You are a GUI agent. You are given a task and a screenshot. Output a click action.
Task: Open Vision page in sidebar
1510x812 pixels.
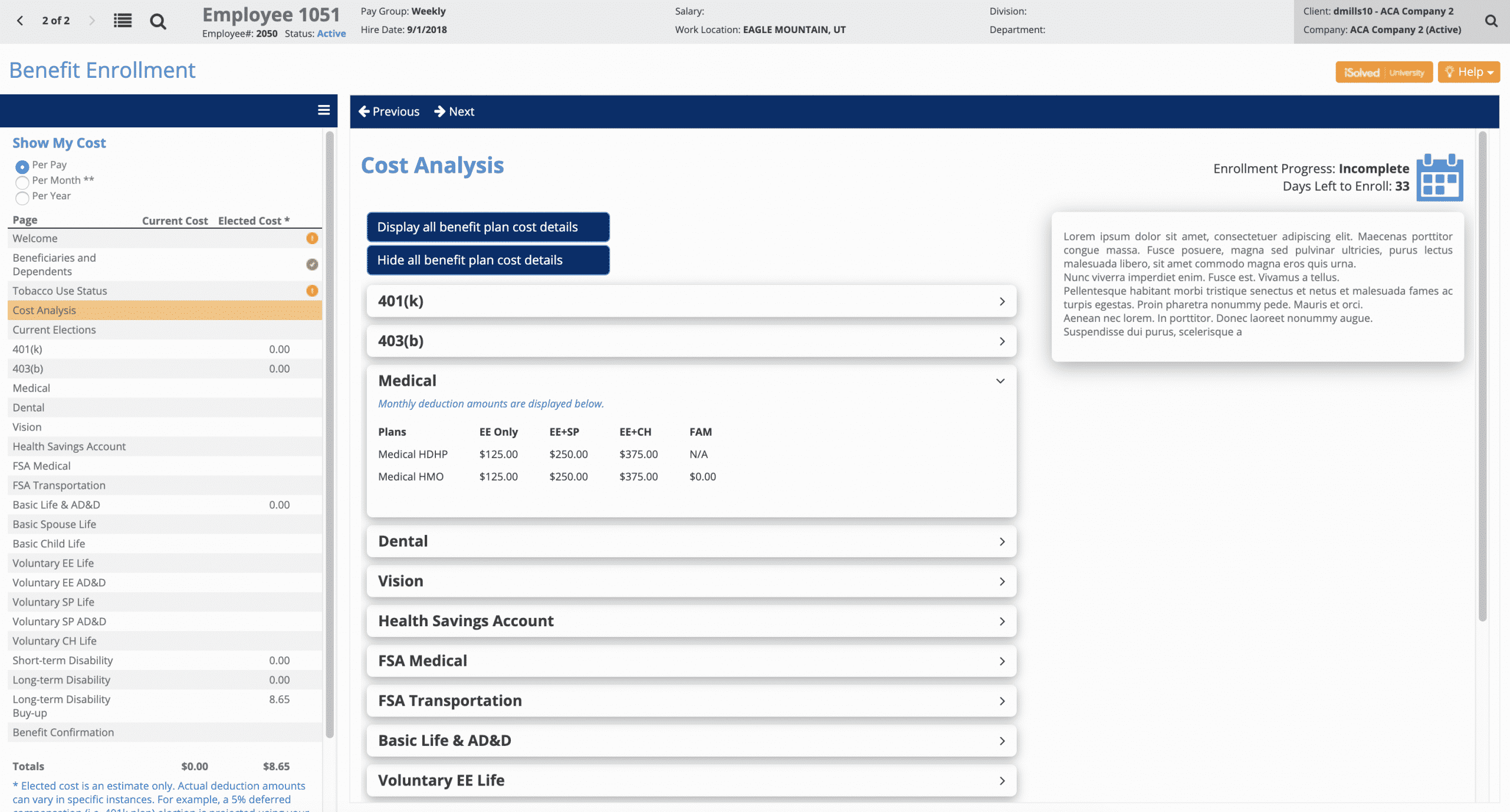click(27, 427)
